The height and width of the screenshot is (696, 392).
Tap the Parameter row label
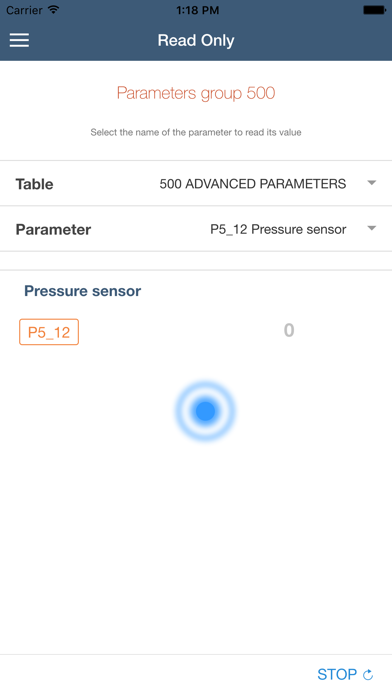tap(53, 229)
